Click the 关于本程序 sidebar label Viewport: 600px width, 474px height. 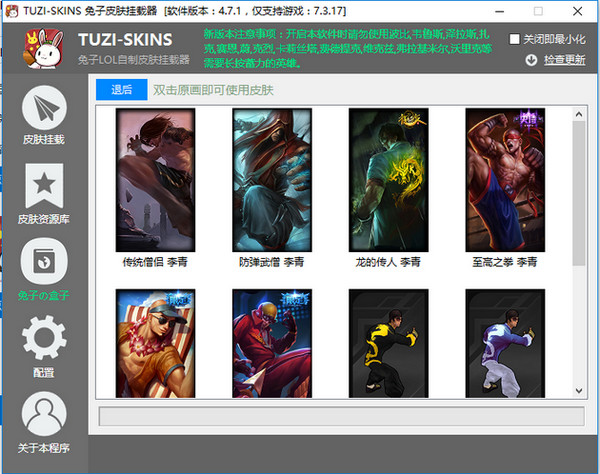click(44, 448)
